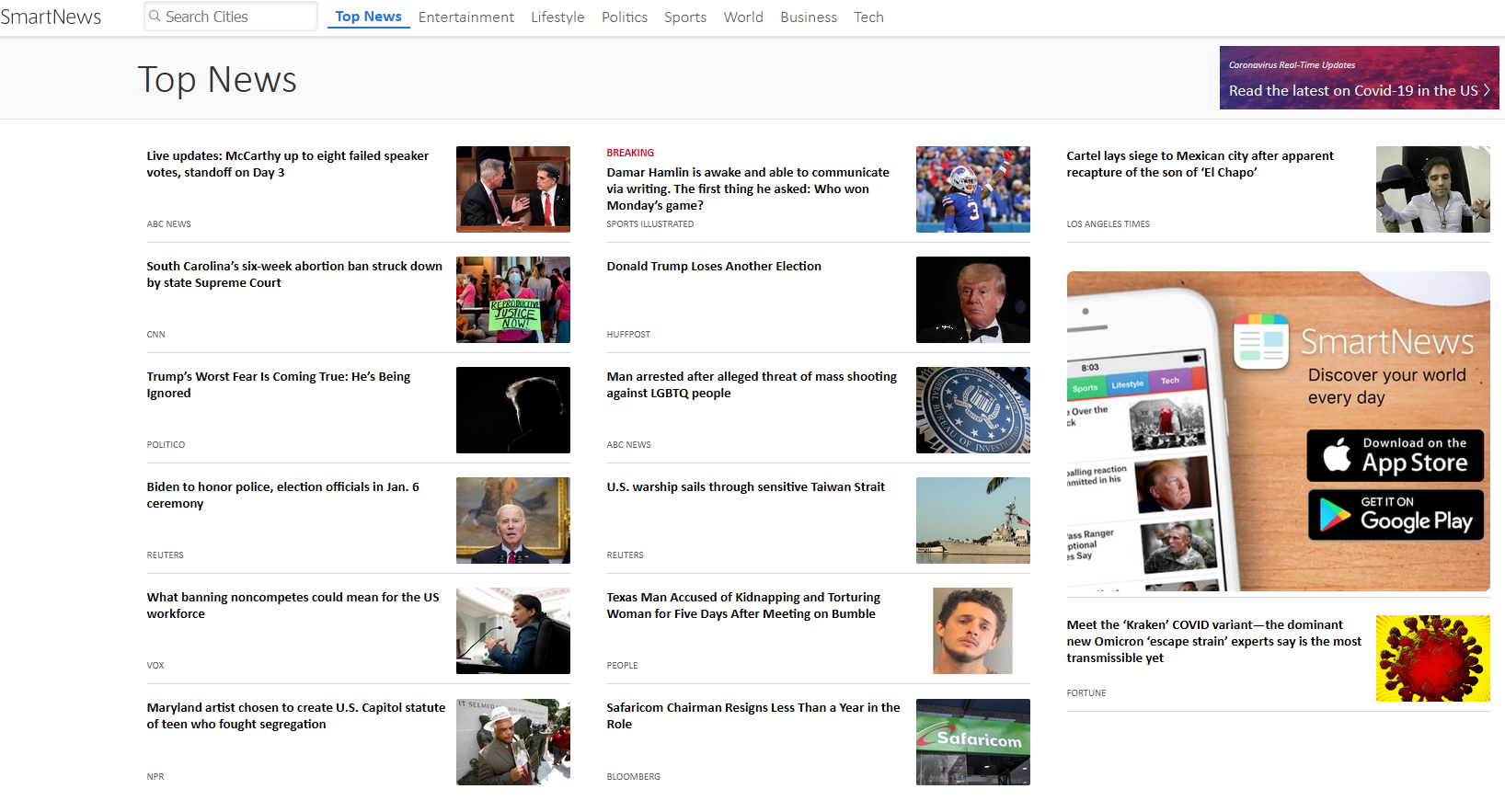
Task: Switch to the Entertainment tab
Action: (465, 17)
